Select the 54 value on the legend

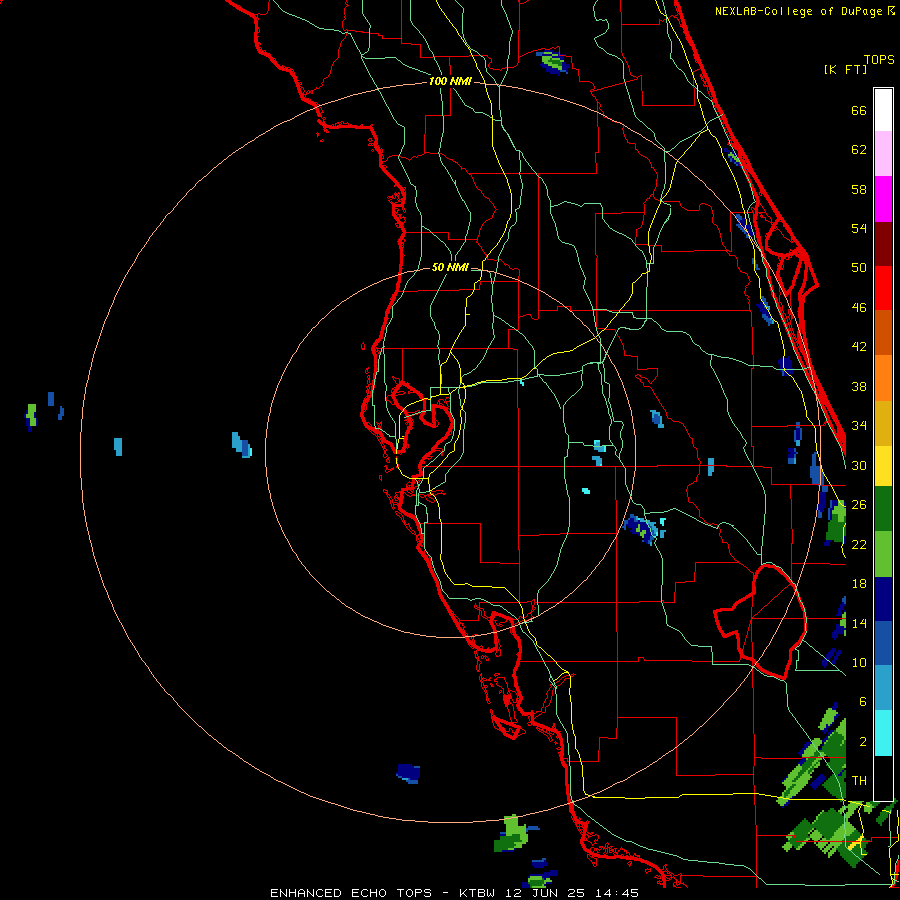coord(859,228)
